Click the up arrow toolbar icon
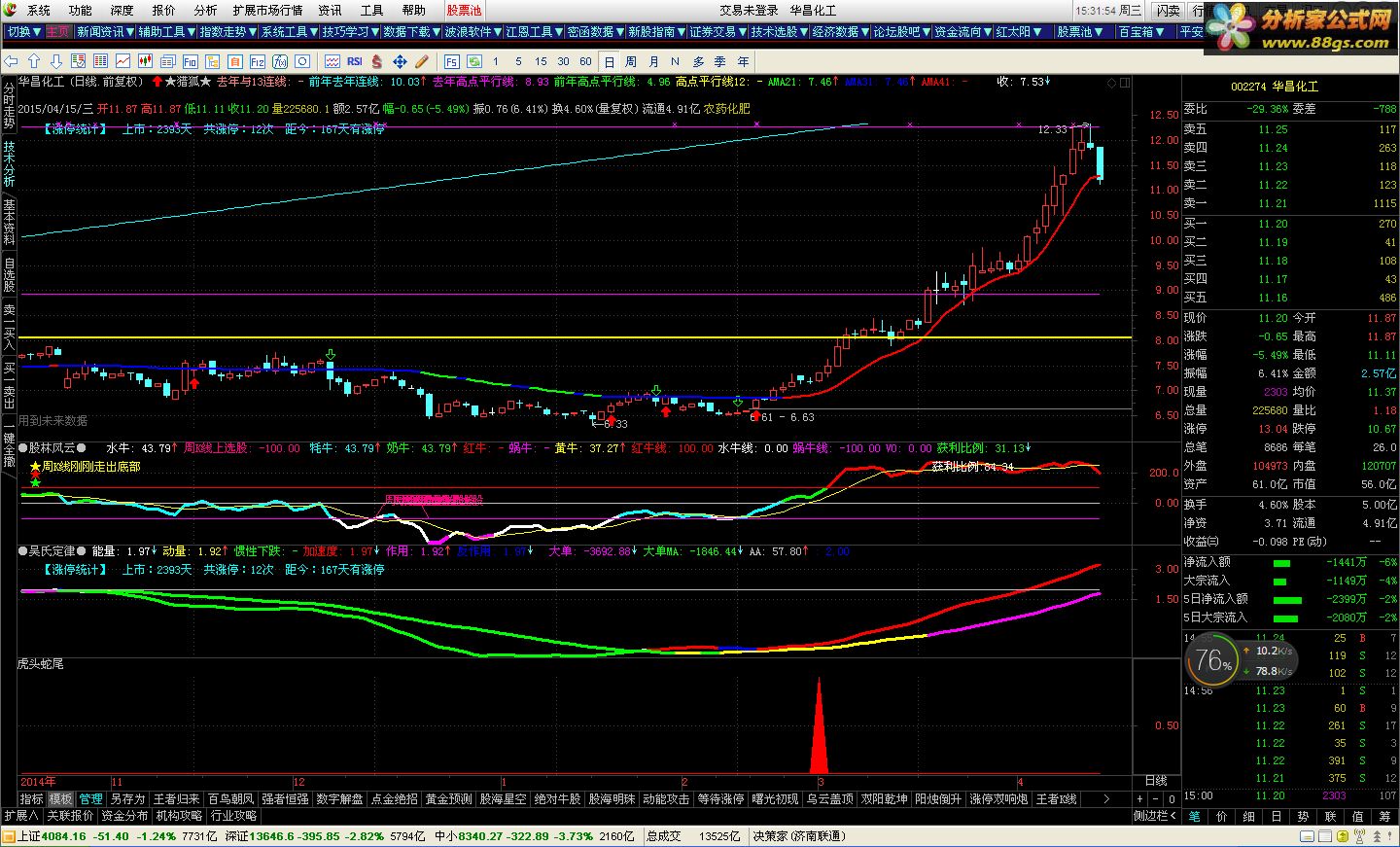Screen dimensions: 1400x847 [33, 61]
